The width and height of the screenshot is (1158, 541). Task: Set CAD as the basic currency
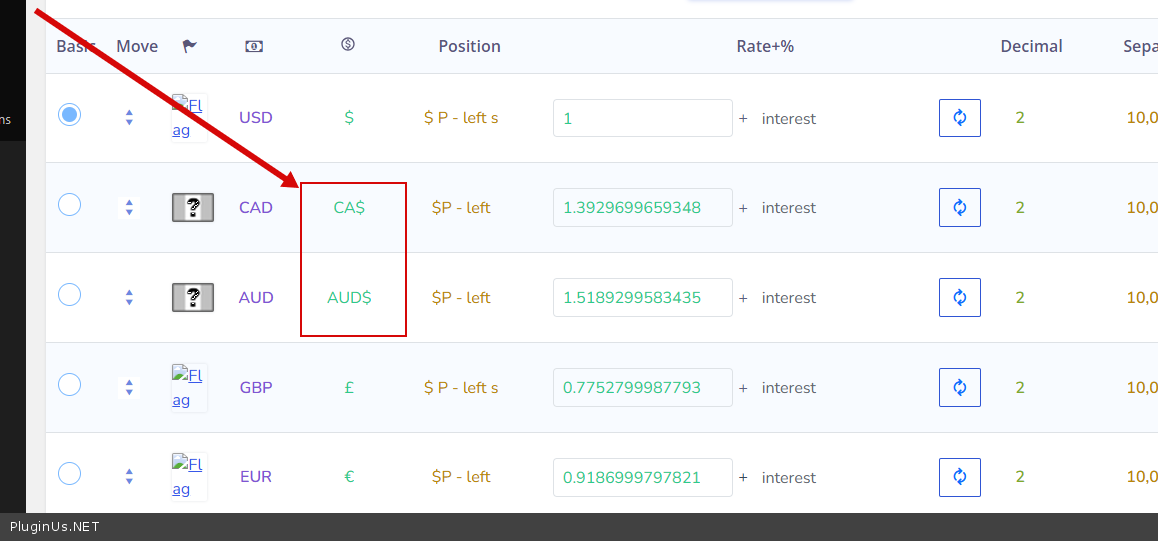click(69, 205)
